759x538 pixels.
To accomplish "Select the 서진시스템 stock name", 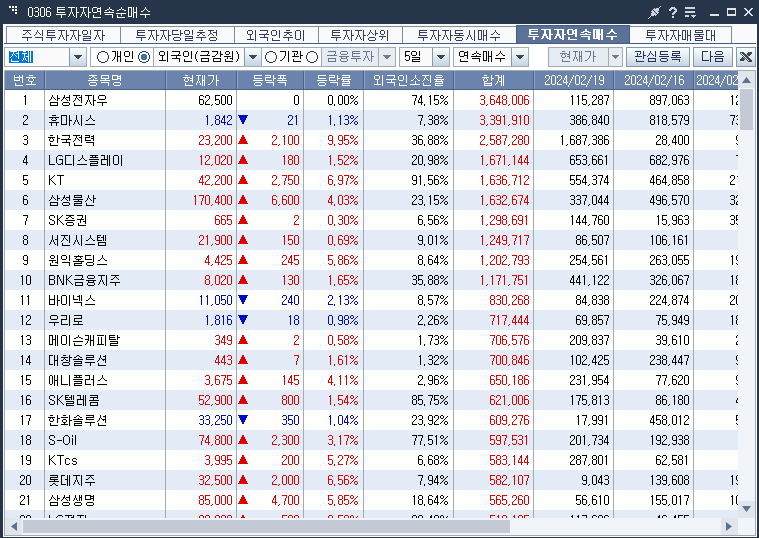I will pyautogui.click(x=77, y=240).
